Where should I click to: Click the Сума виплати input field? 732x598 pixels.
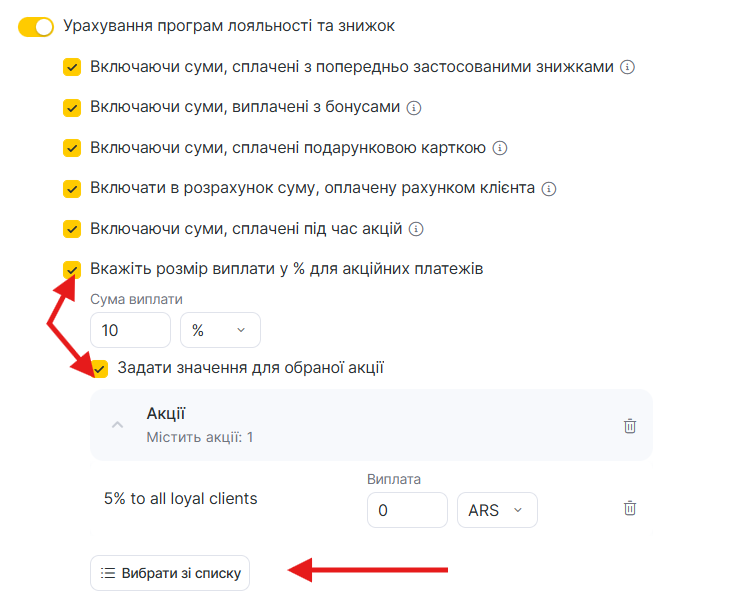point(130,330)
